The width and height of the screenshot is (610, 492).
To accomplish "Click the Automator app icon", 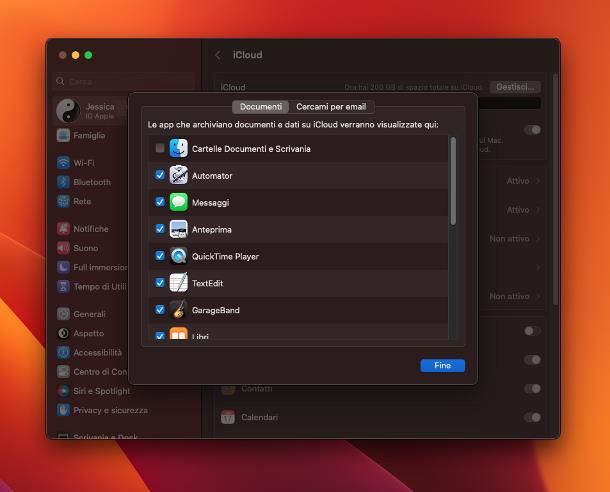I will coord(179,175).
